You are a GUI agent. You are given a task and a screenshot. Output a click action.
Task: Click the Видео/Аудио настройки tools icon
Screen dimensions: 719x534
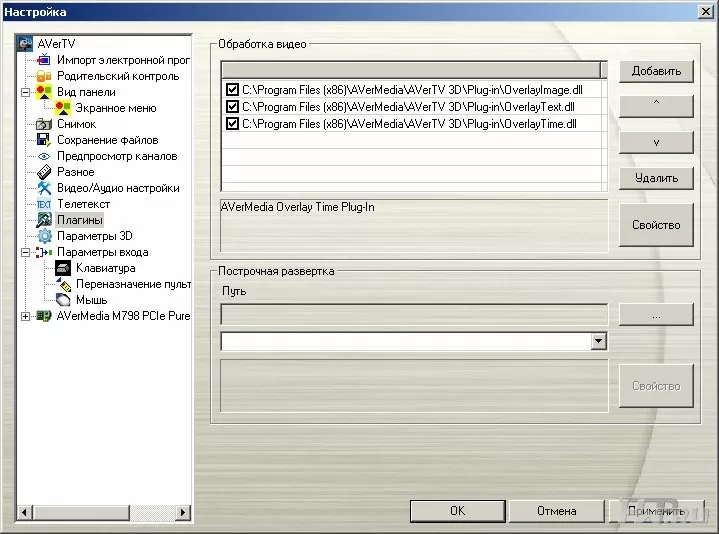(x=44, y=188)
